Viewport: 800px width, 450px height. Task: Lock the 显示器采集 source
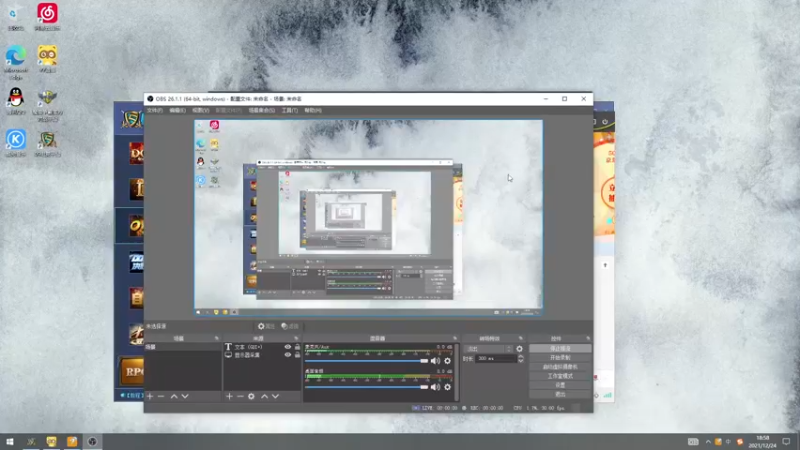click(x=297, y=355)
